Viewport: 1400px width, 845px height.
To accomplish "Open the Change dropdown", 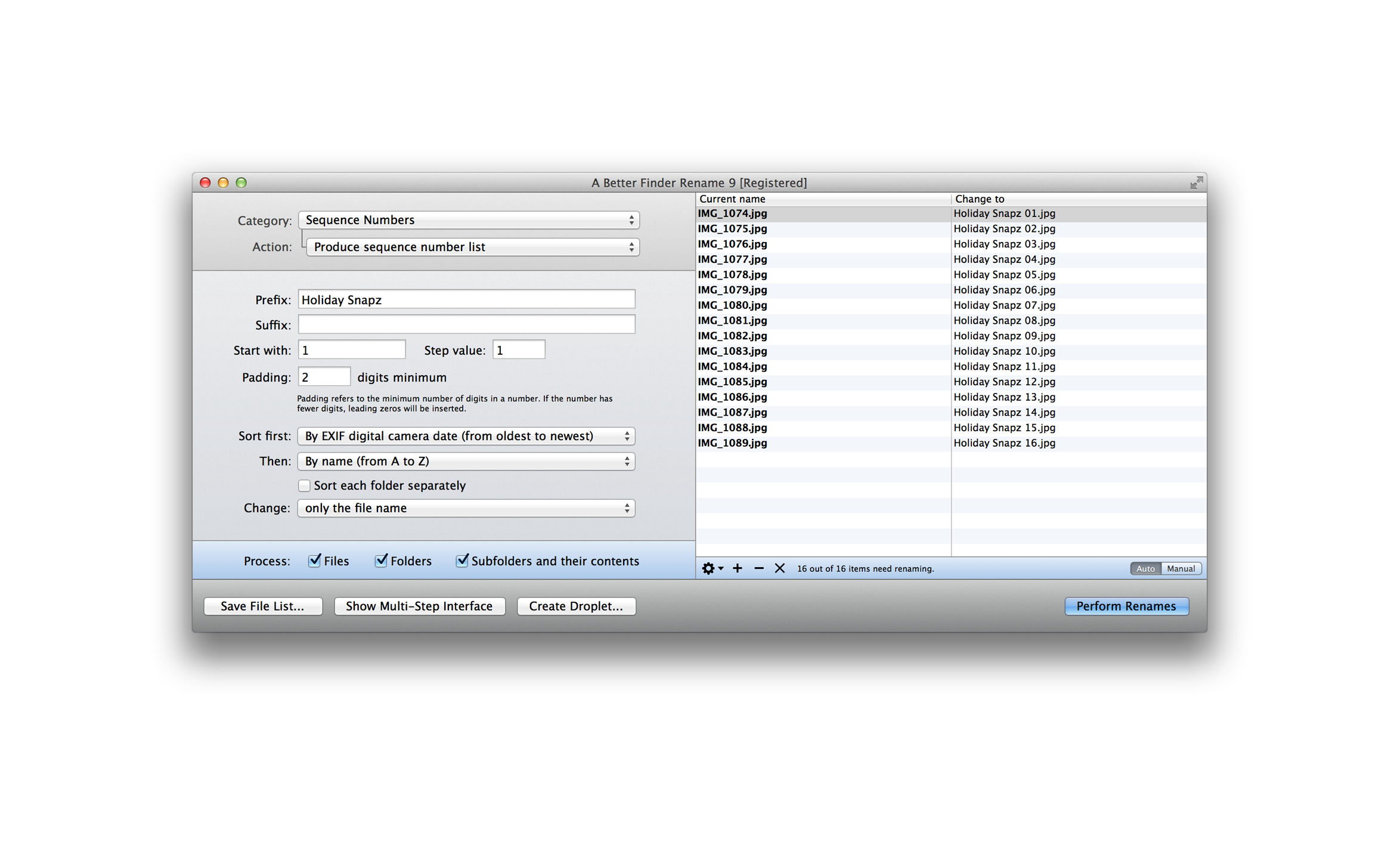I will click(x=466, y=508).
